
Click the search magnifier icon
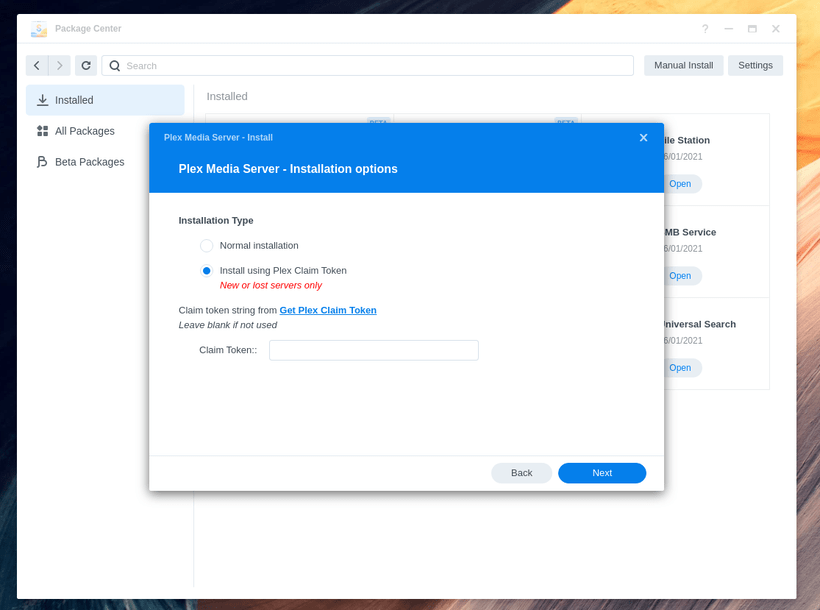[x=115, y=66]
